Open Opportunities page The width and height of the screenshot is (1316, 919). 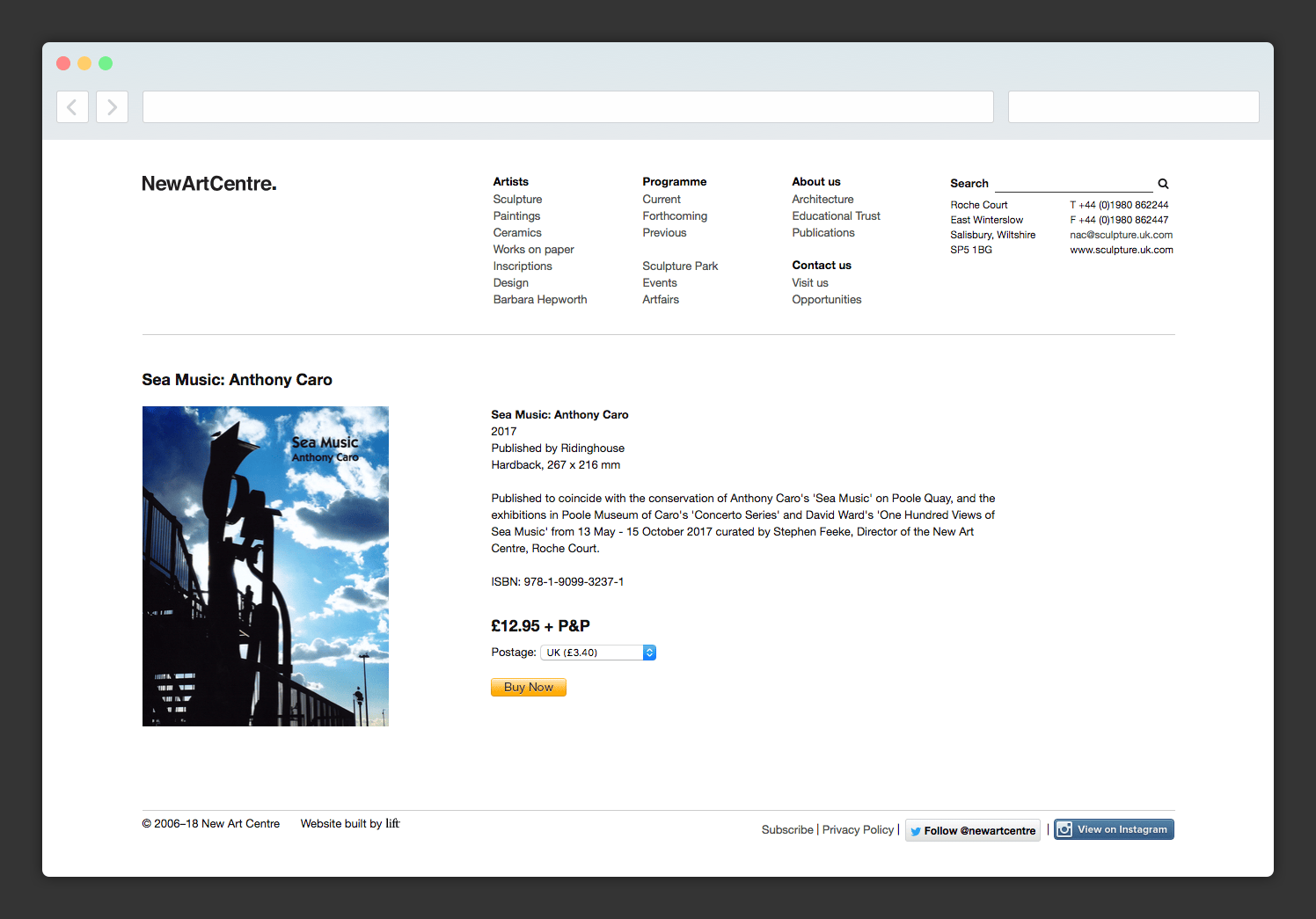click(827, 299)
